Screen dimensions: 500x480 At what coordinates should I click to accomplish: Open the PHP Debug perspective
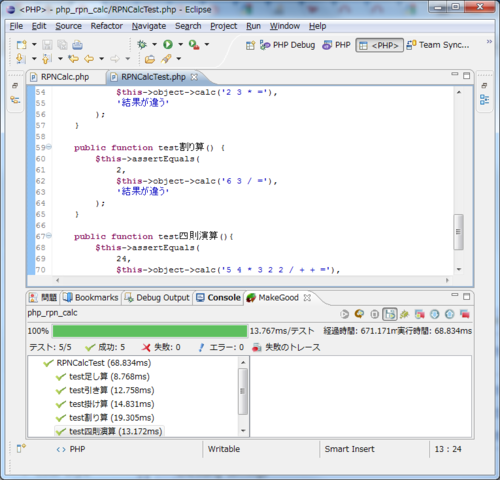pos(287,45)
